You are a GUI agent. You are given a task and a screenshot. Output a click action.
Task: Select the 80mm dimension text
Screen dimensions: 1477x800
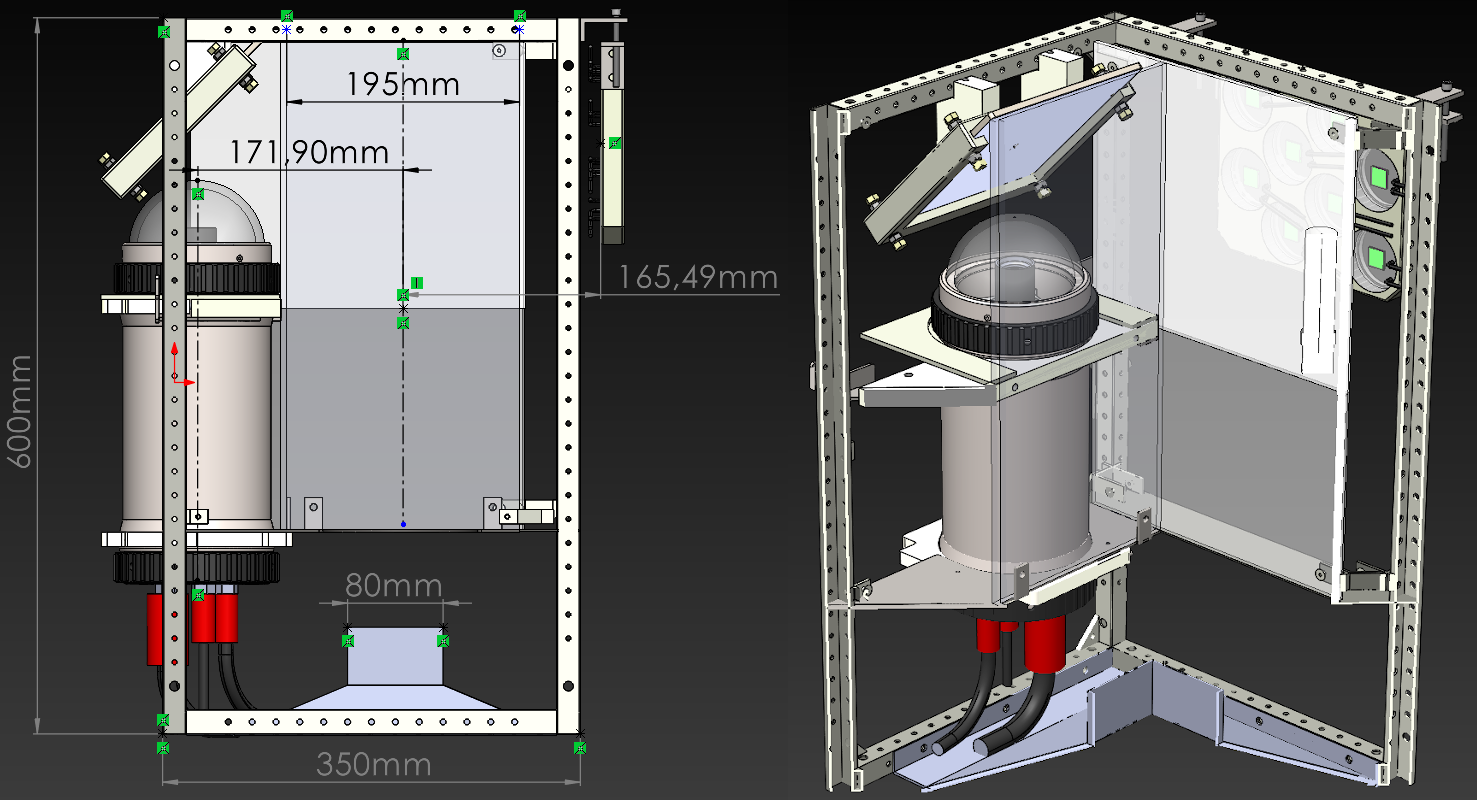[x=393, y=585]
